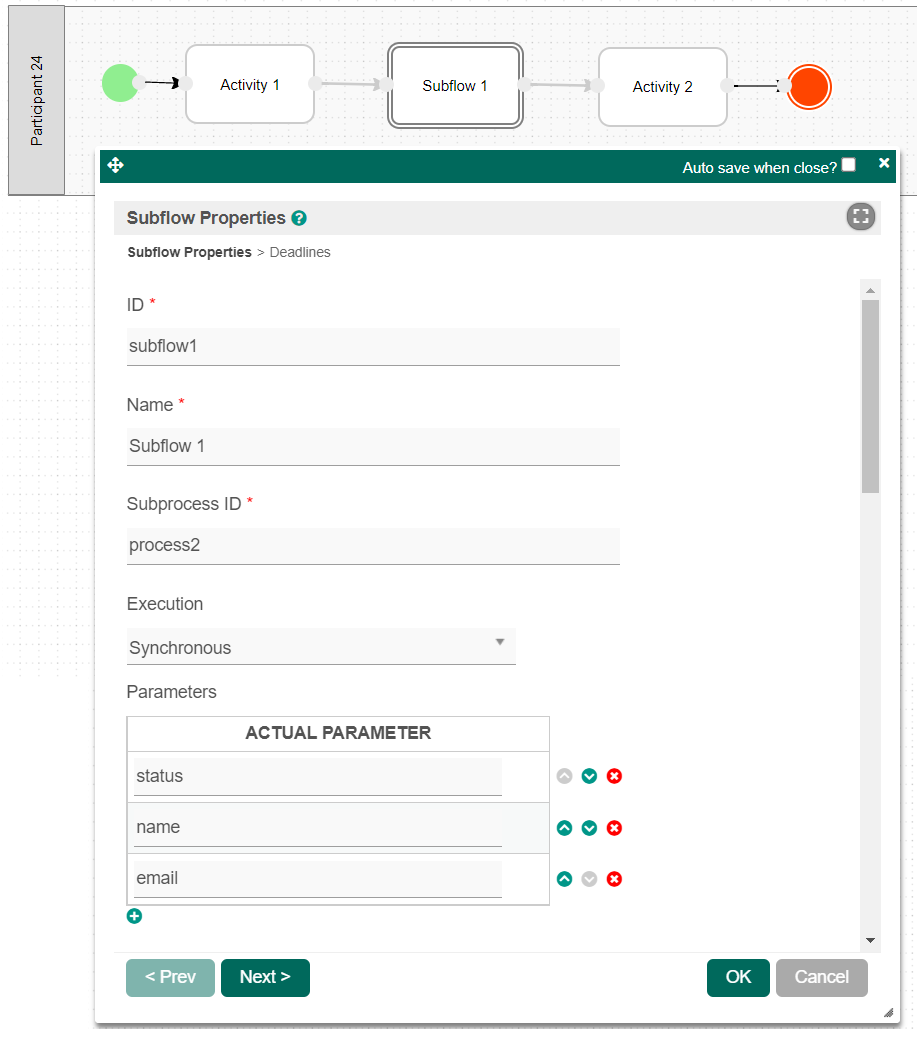Confirm with the OK button
This screenshot has height=1037, width=917.
point(738,977)
